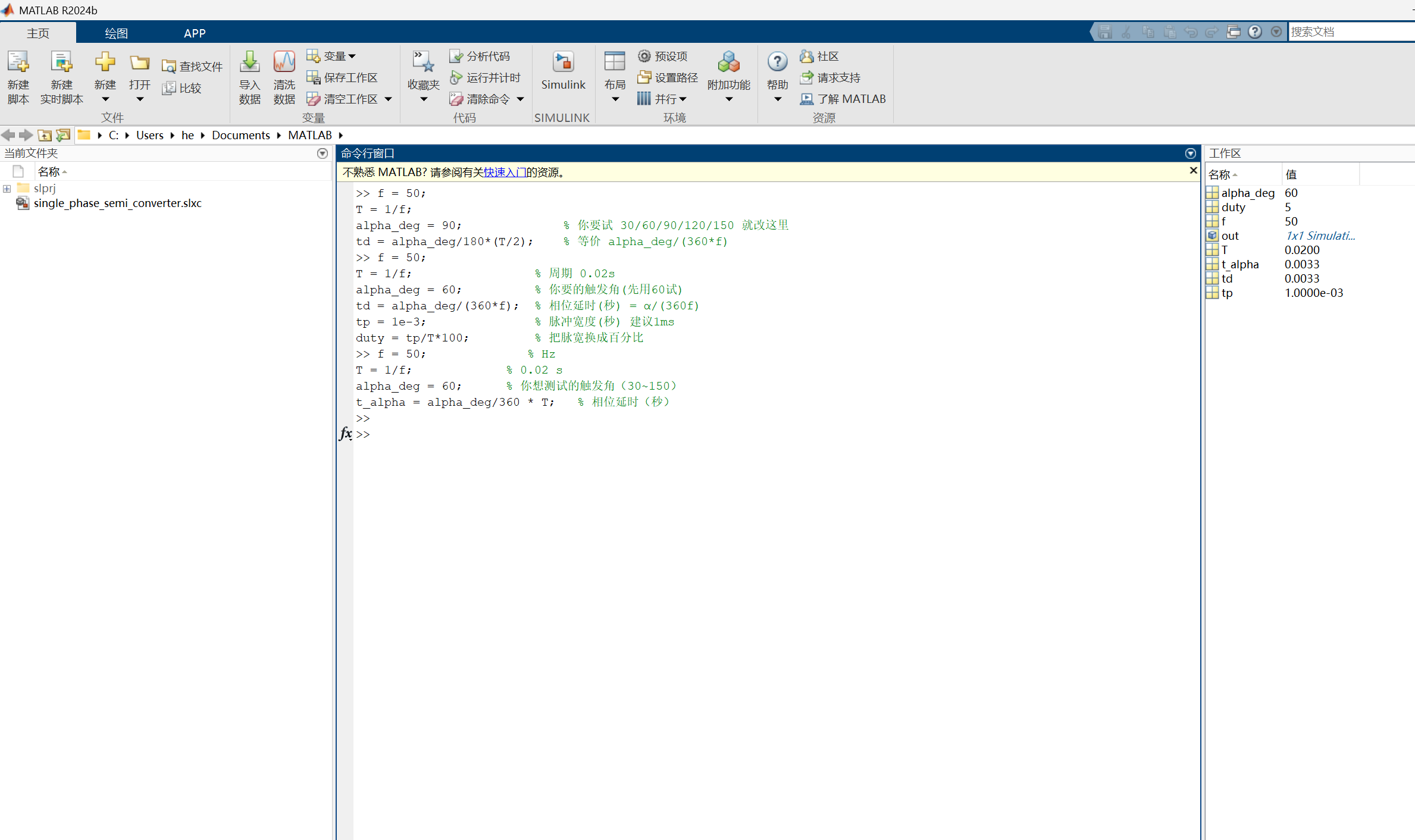Click the browse for folder icon

63,135
